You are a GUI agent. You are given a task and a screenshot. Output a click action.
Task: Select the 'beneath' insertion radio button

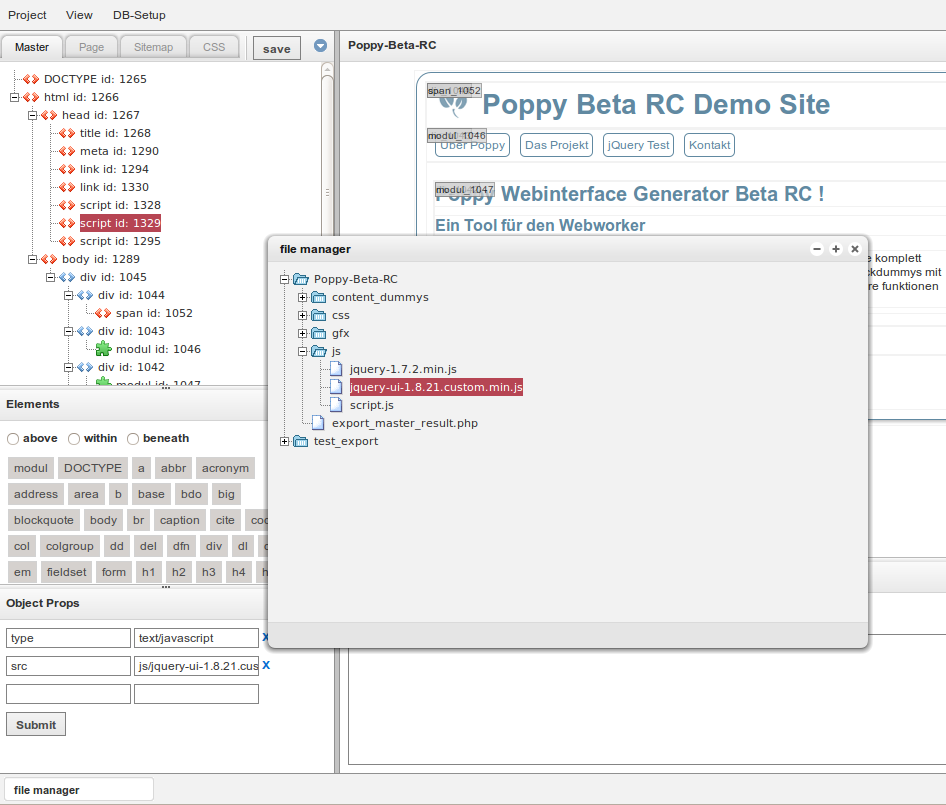[x=131, y=438]
